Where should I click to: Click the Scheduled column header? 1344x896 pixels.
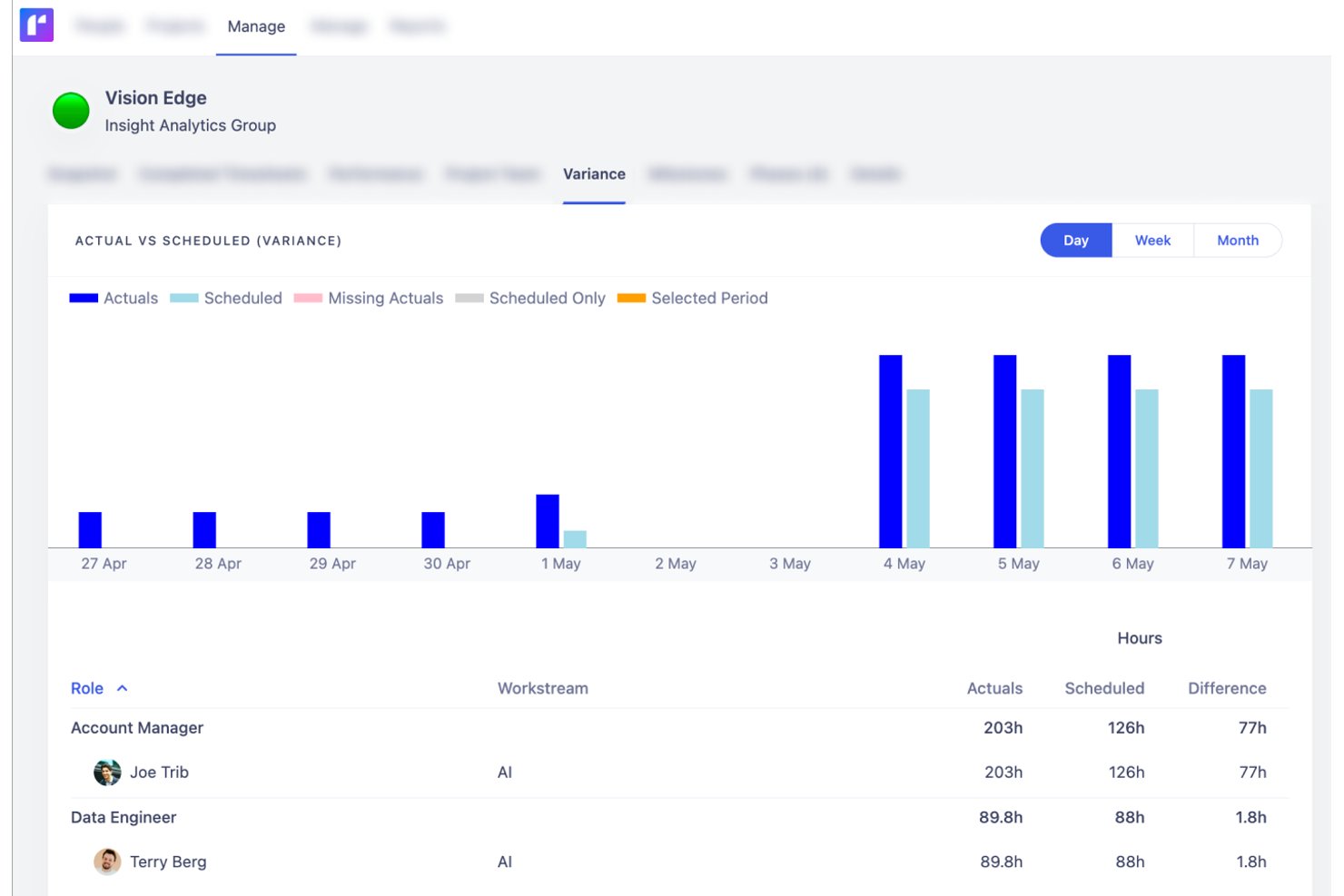1104,688
